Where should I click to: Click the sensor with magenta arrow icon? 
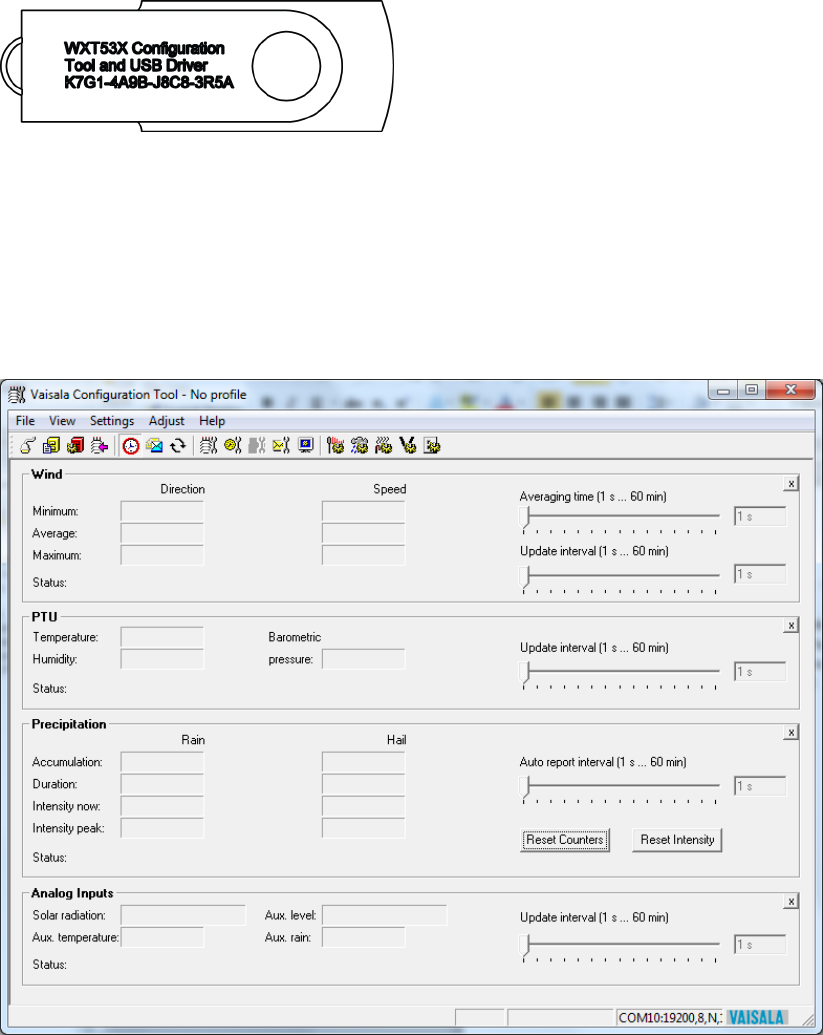click(x=100, y=446)
